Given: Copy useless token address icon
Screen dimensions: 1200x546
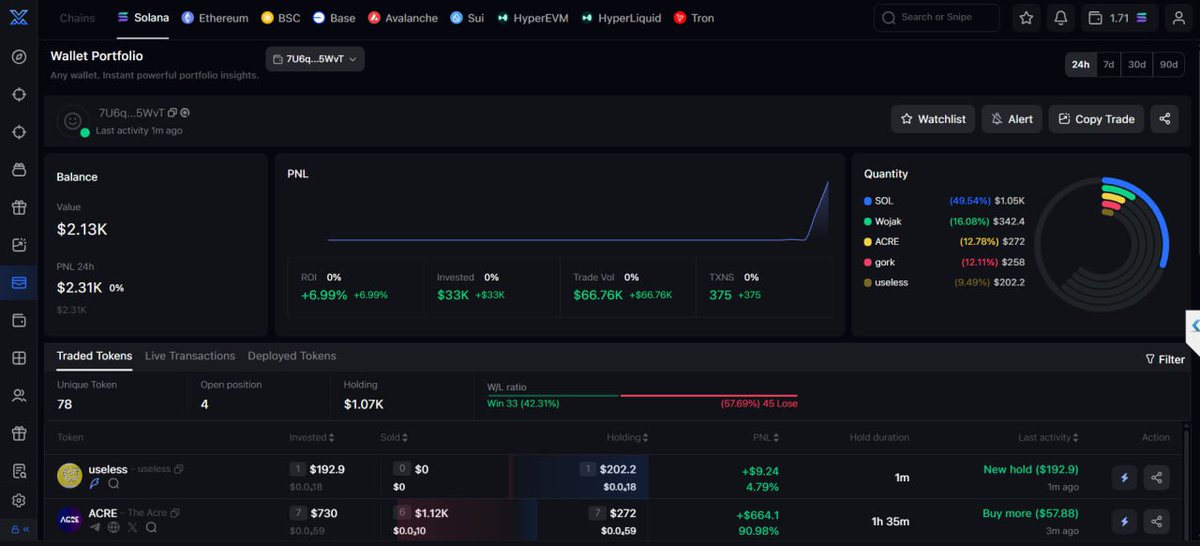Looking at the screenshot, I should coord(179,469).
